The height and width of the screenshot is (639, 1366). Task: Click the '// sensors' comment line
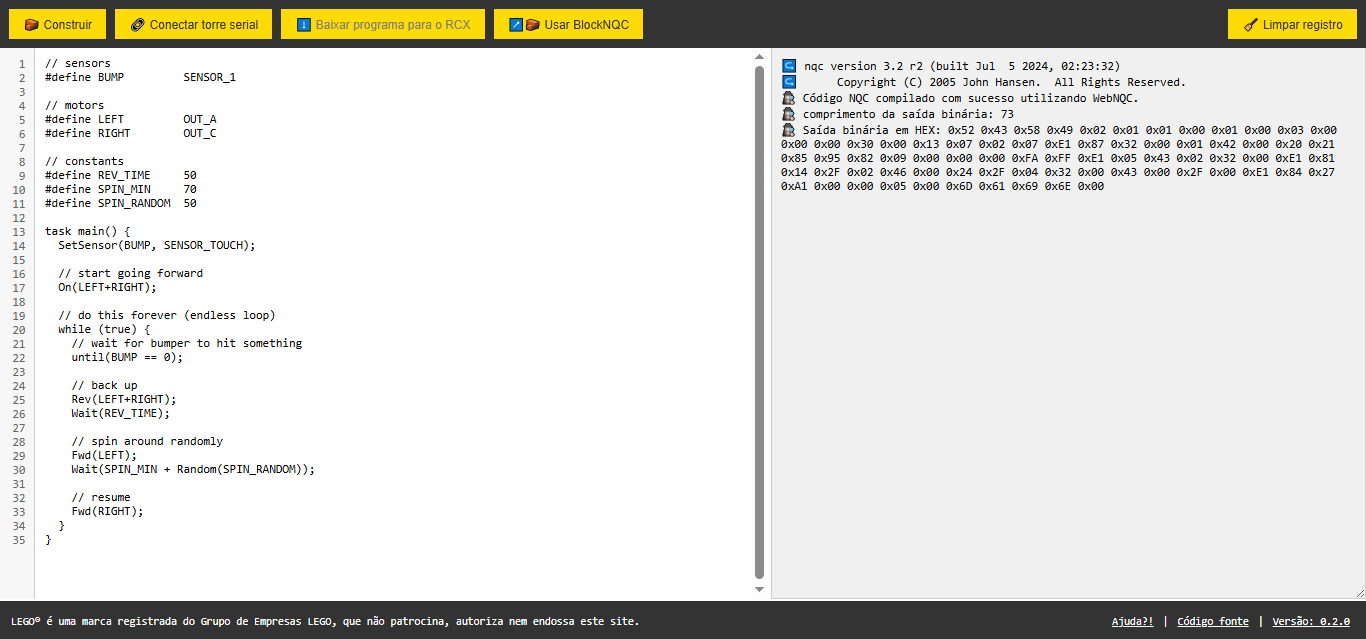pyautogui.click(x=78, y=63)
